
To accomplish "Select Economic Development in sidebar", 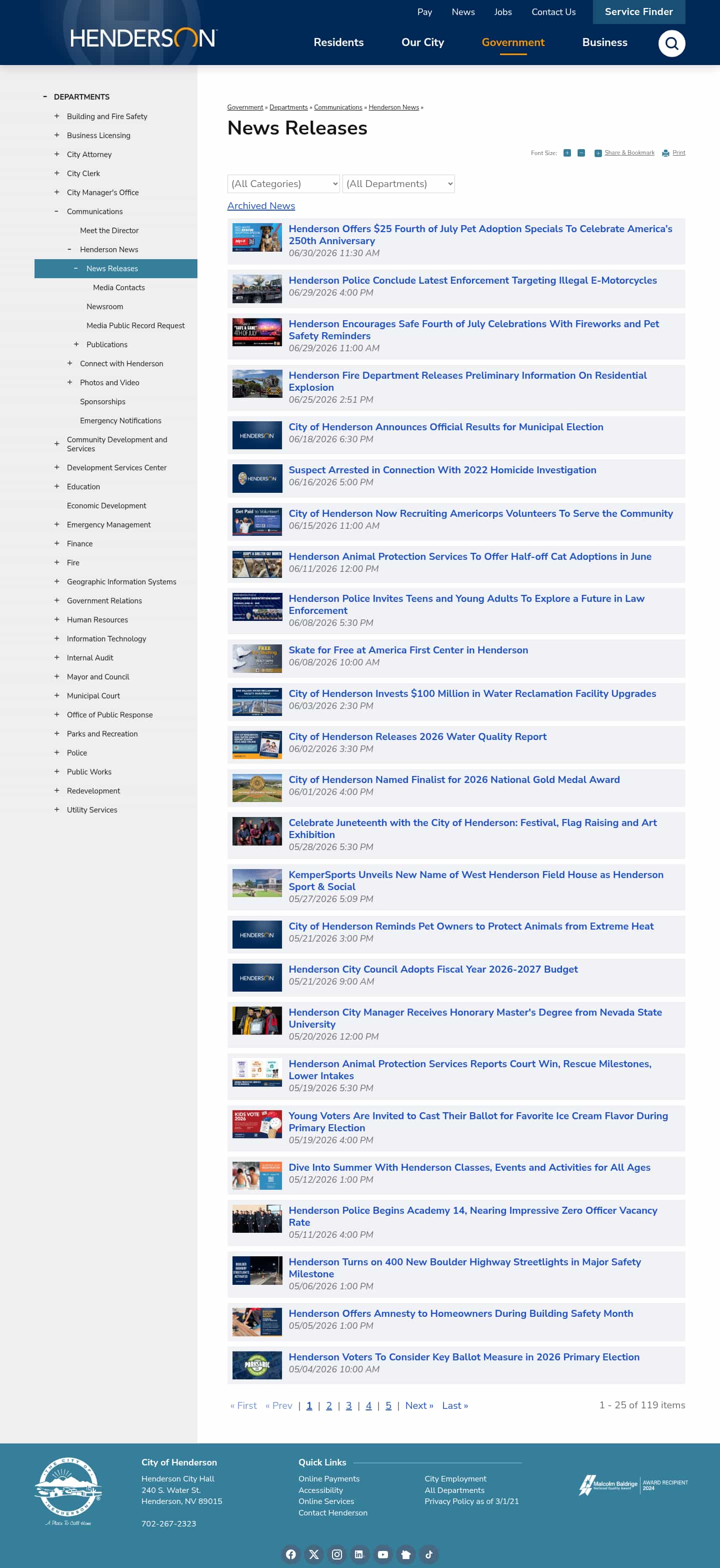I will (106, 505).
